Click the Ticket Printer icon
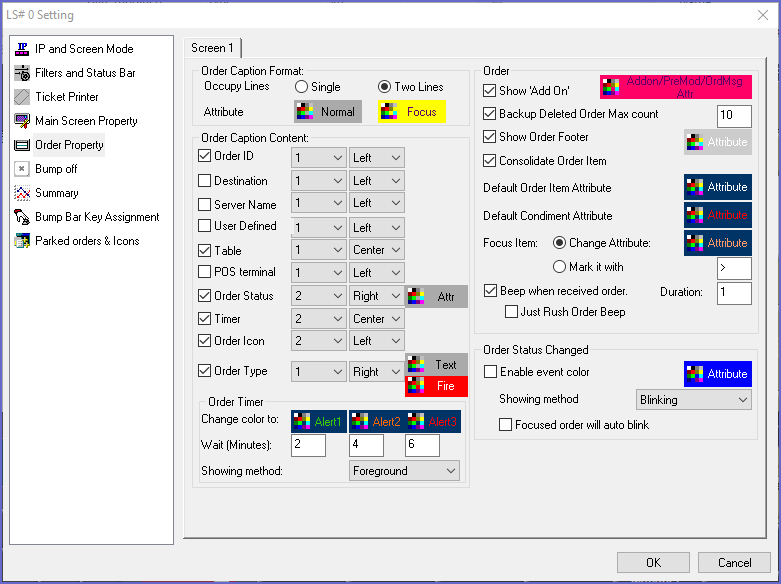 pyautogui.click(x=22, y=97)
